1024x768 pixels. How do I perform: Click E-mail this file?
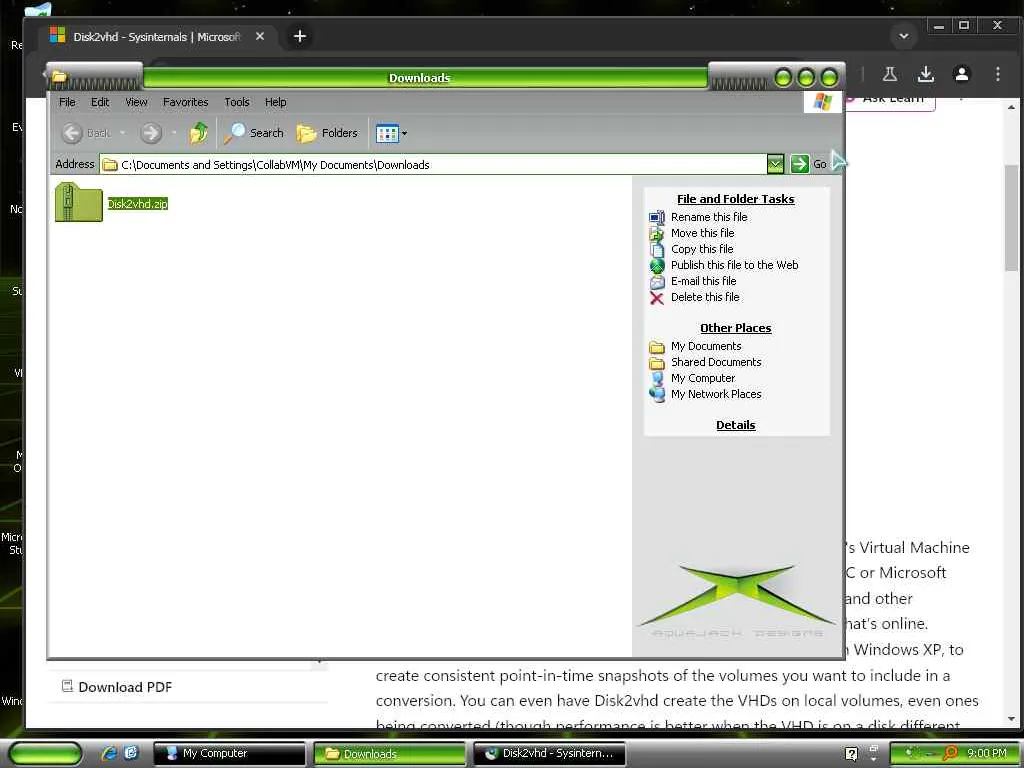point(703,281)
